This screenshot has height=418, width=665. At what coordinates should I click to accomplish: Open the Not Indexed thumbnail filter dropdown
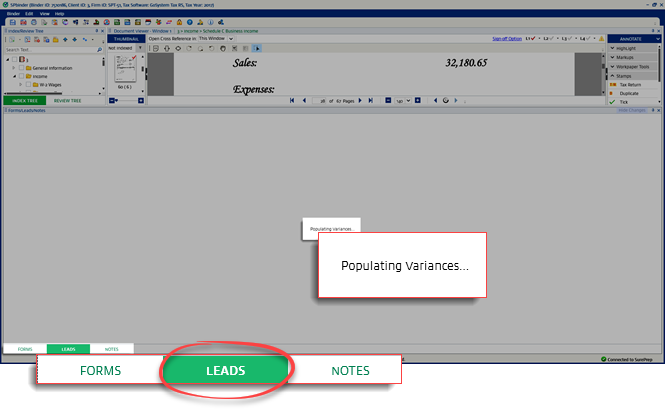(140, 48)
